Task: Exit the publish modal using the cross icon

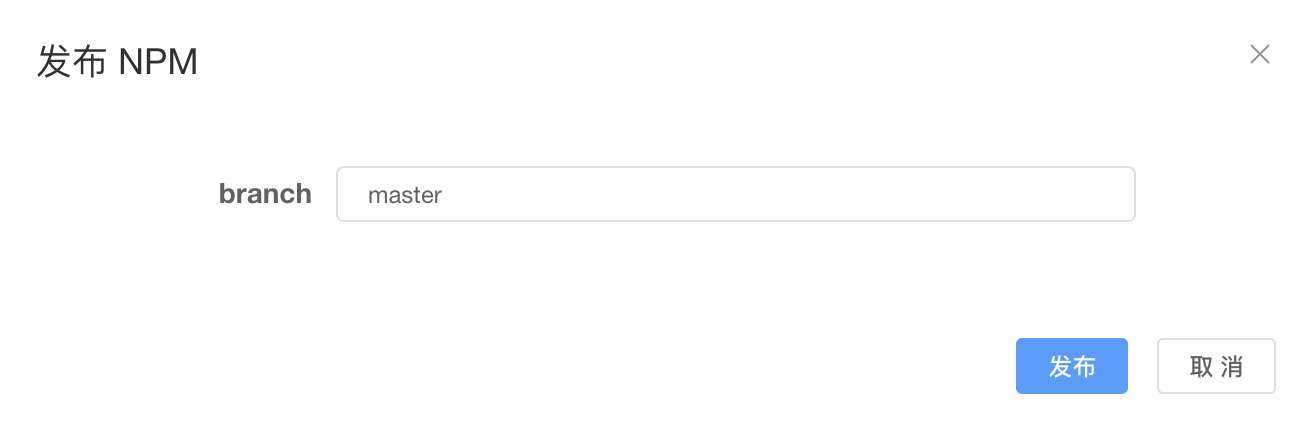Action: tap(1259, 55)
